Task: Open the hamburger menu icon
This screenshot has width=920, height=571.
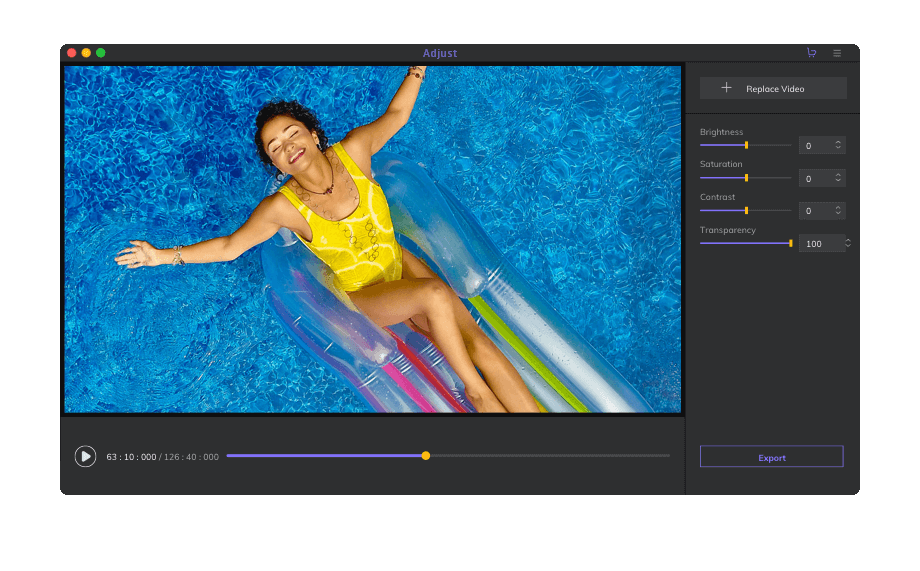Action: click(837, 53)
